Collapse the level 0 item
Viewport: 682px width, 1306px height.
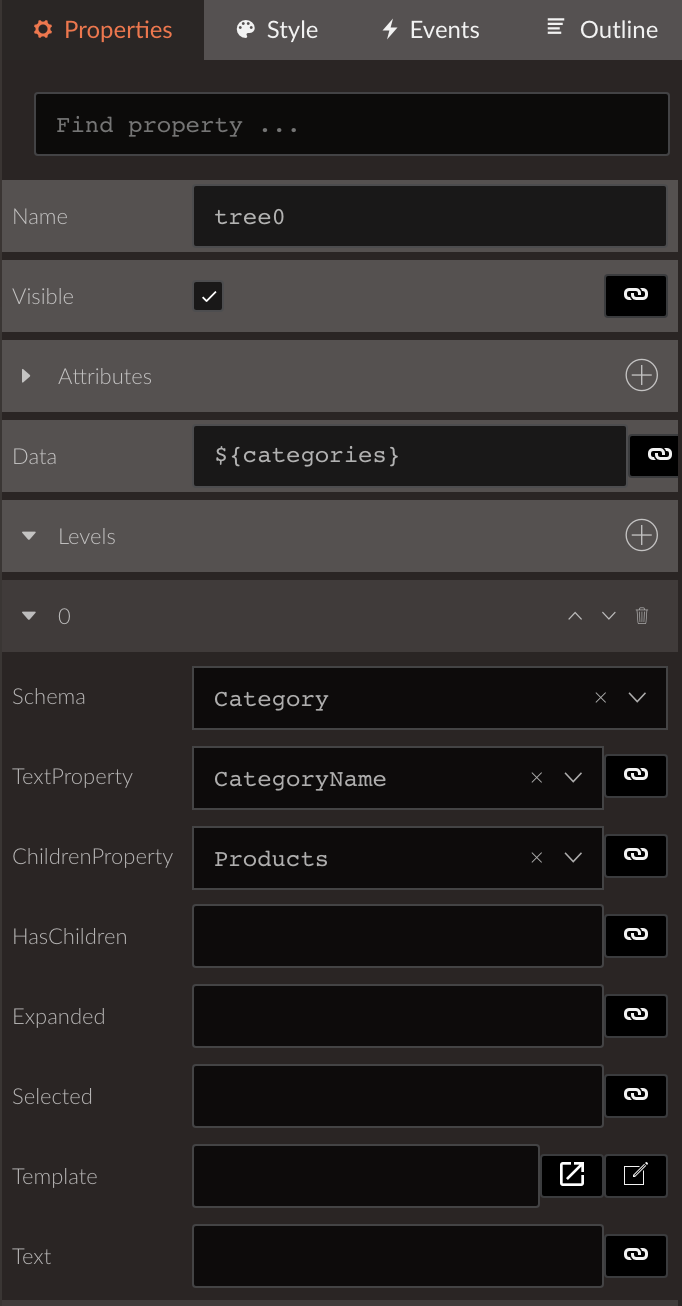29,617
